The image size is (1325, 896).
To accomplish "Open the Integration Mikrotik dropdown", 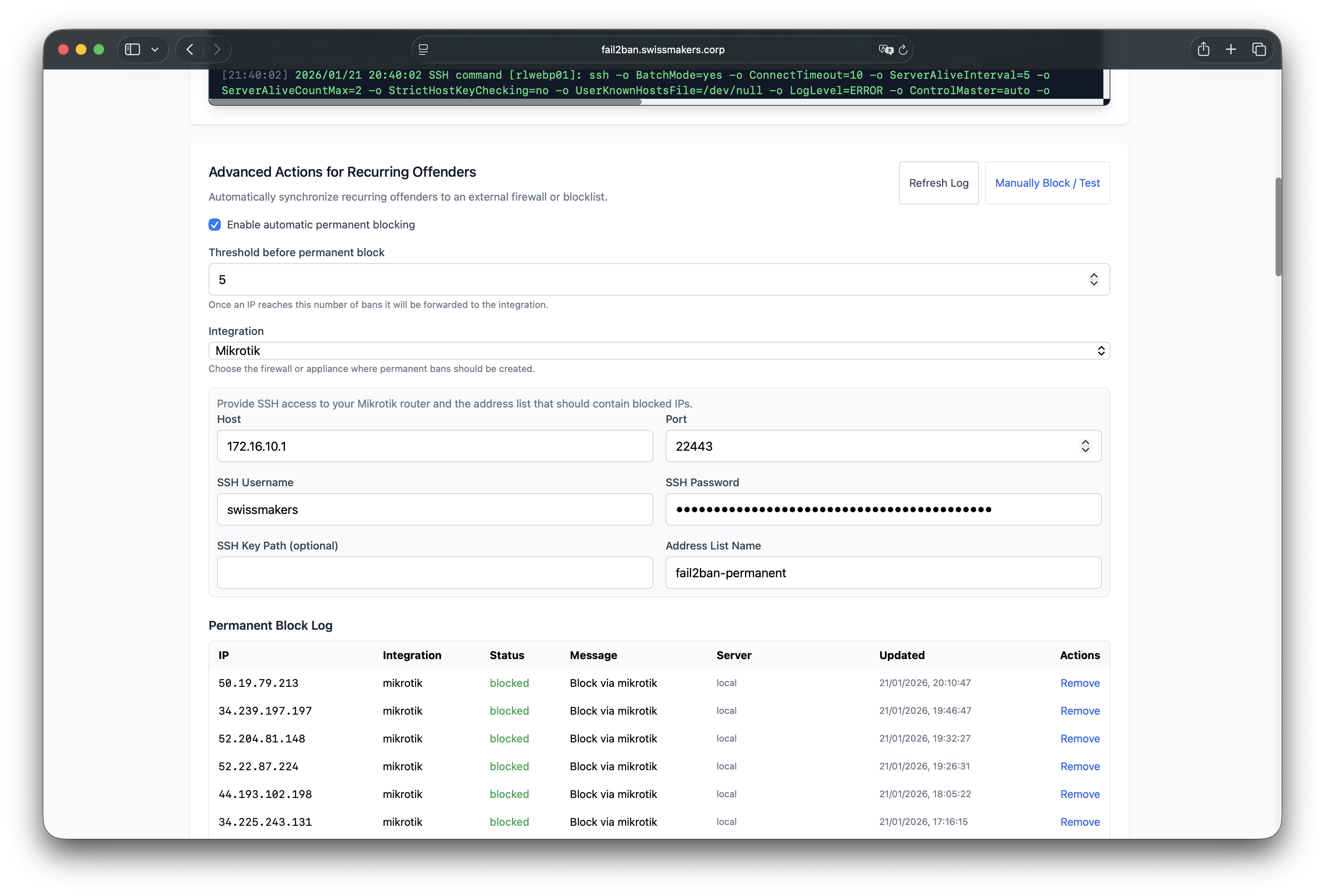I will pos(659,350).
